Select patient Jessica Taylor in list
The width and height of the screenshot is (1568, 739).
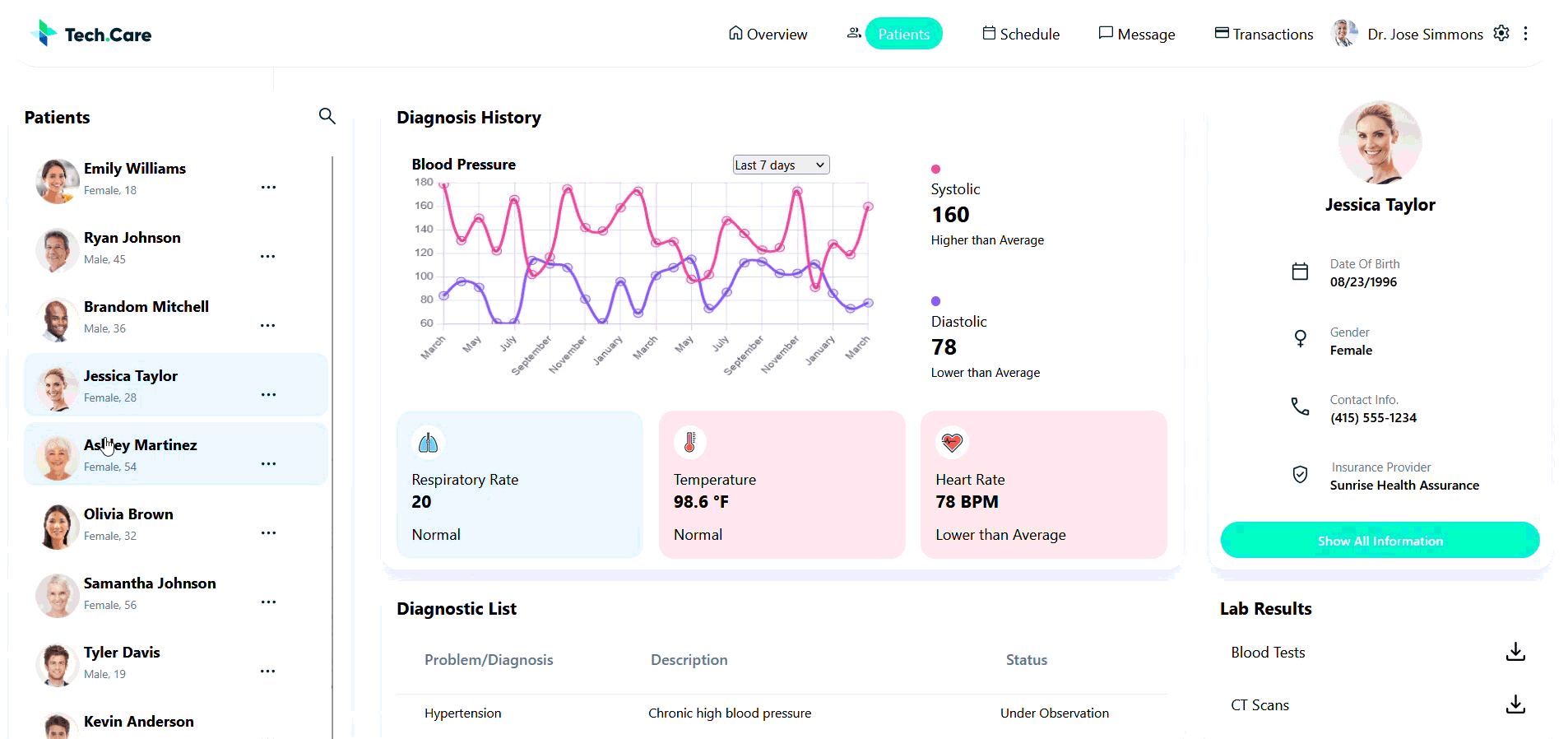175,385
